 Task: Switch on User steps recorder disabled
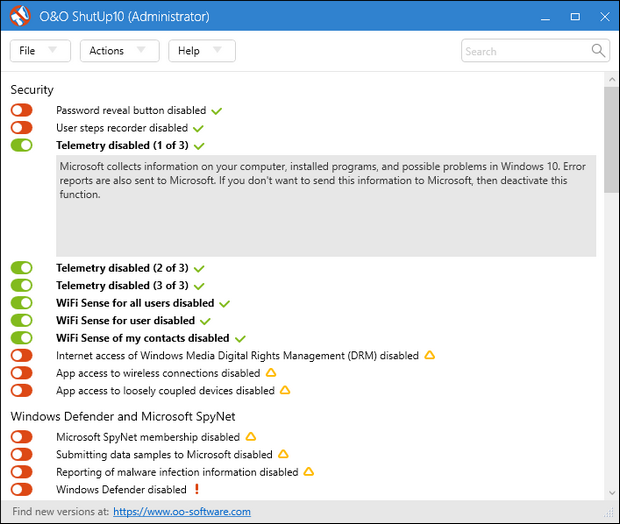[x=22, y=128]
